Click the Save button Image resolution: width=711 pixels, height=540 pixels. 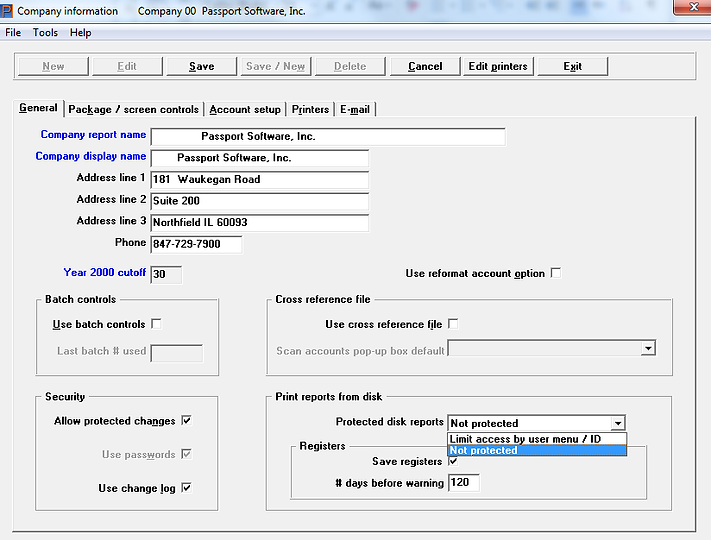click(x=201, y=66)
